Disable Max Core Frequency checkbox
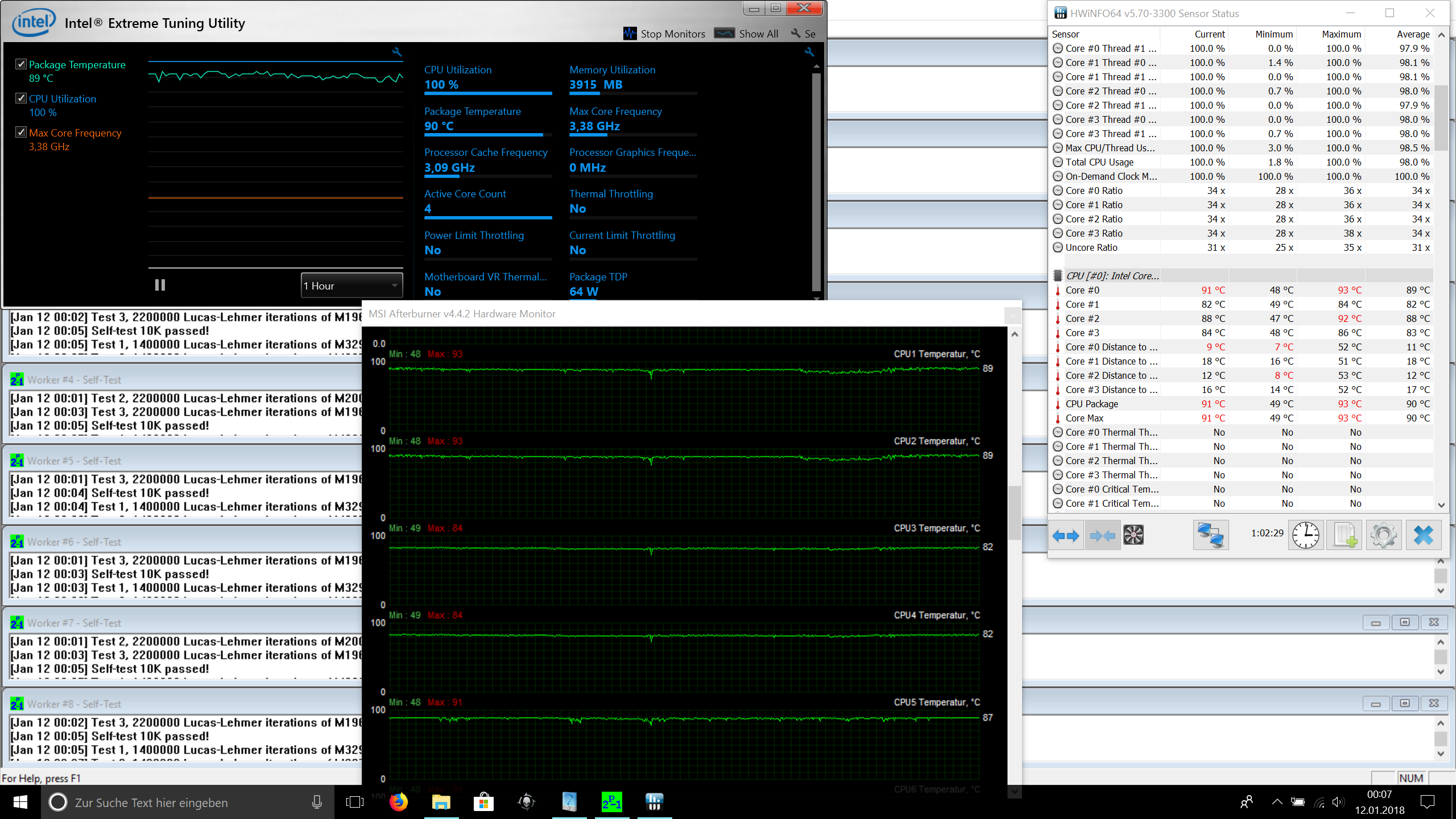Image resolution: width=1456 pixels, height=819 pixels. click(21, 133)
